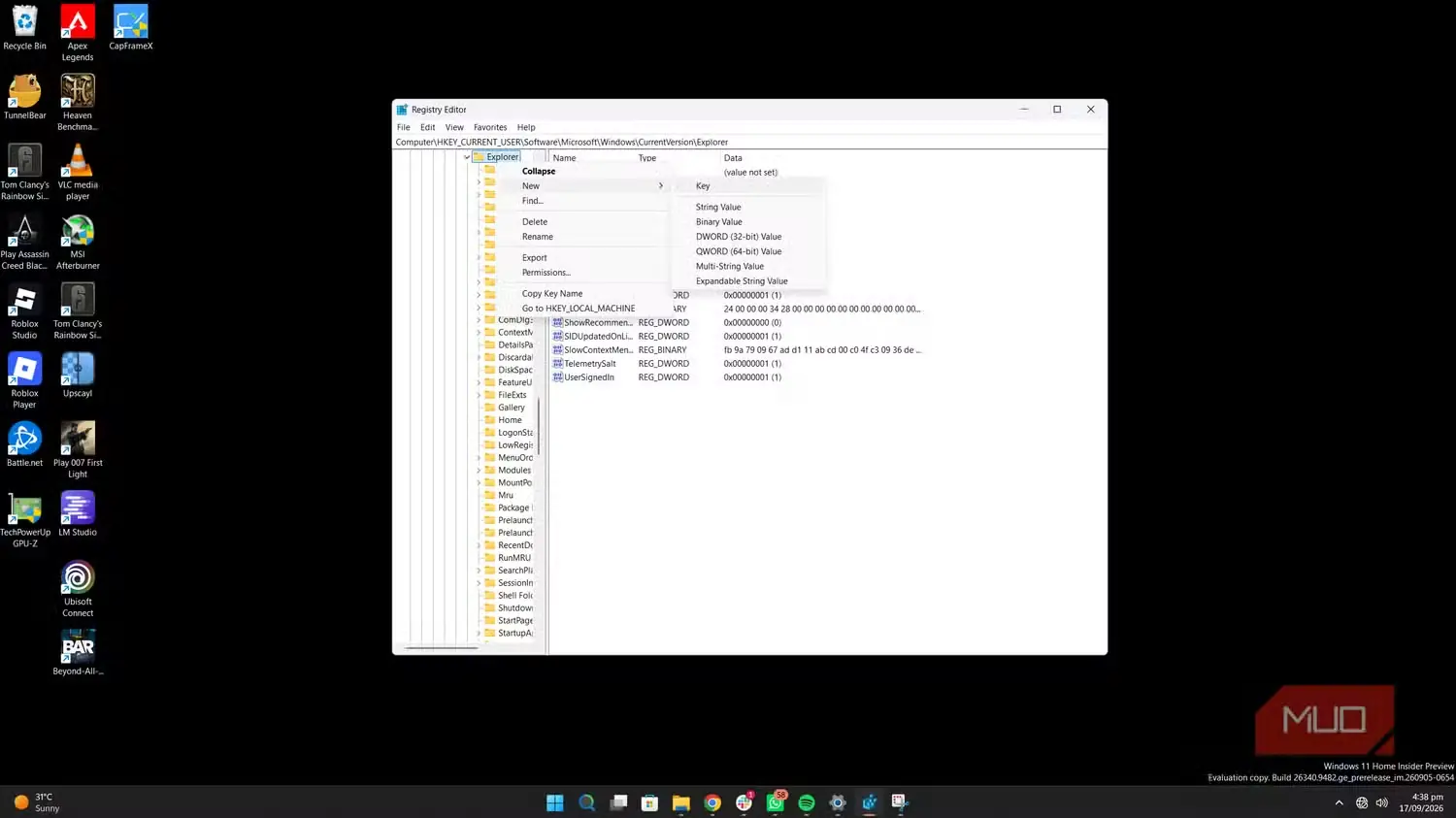The image size is (1456, 818).
Task: Open the TunnelBear desktop shortcut
Action: (x=24, y=97)
